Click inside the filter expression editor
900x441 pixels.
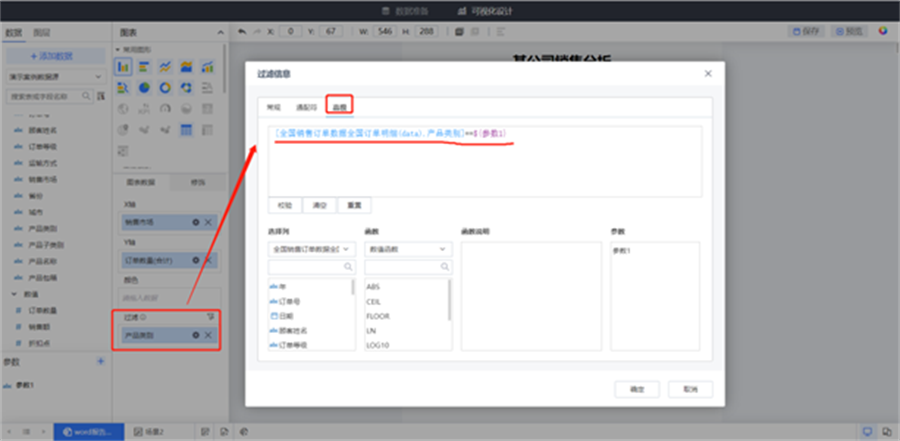[484, 161]
